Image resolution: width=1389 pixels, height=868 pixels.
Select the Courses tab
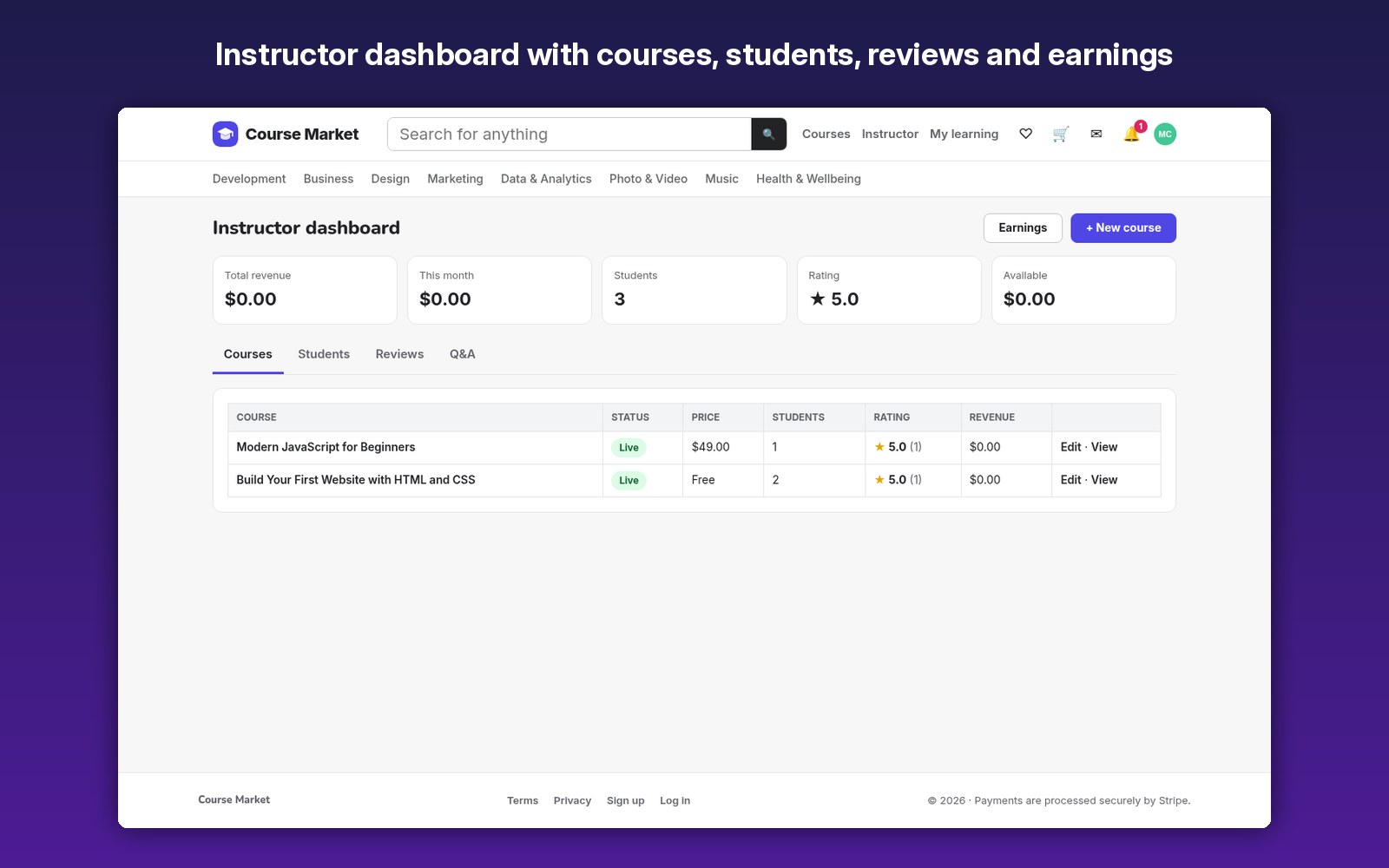click(x=248, y=354)
